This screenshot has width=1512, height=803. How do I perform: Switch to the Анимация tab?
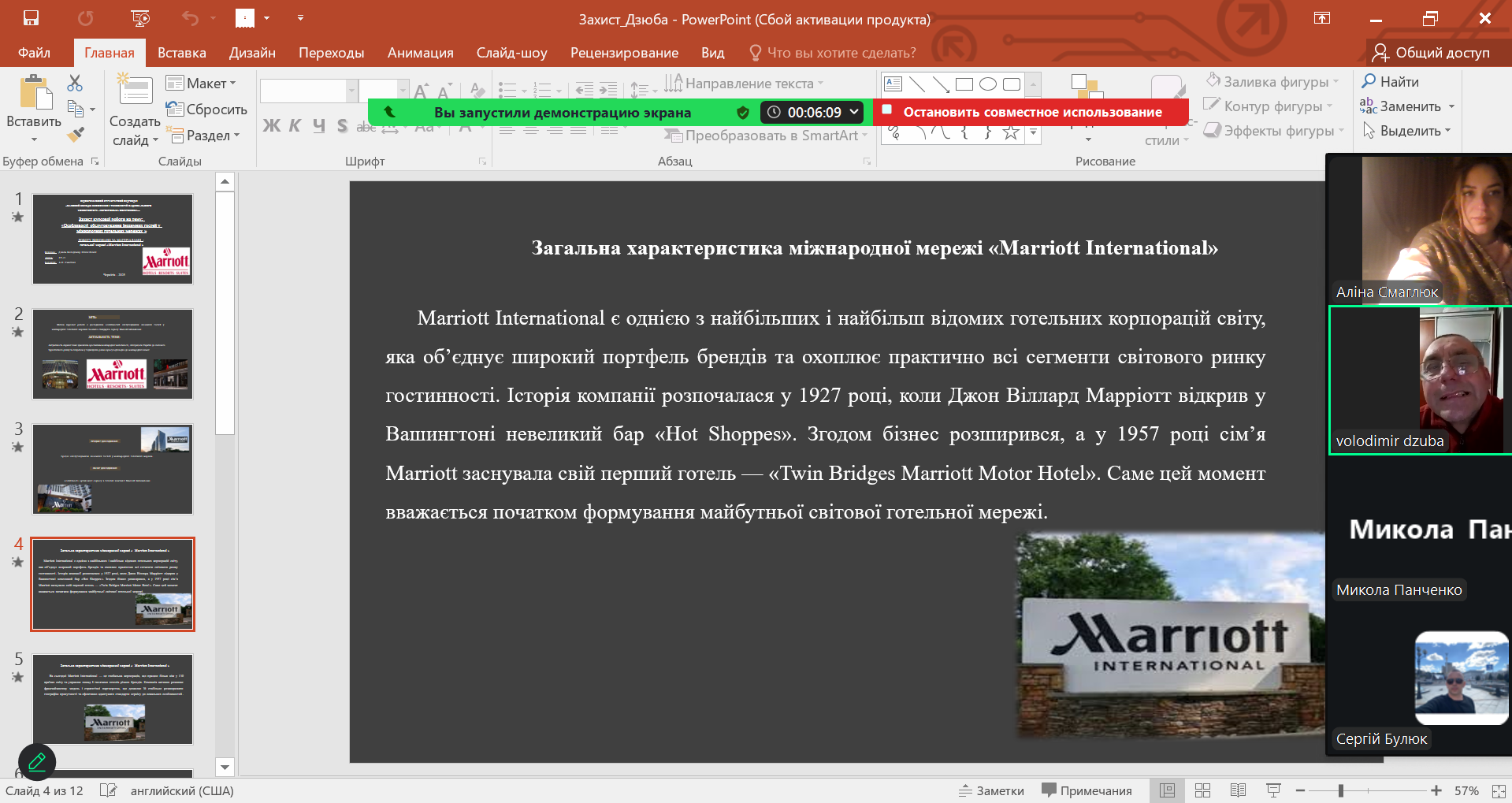click(x=420, y=53)
